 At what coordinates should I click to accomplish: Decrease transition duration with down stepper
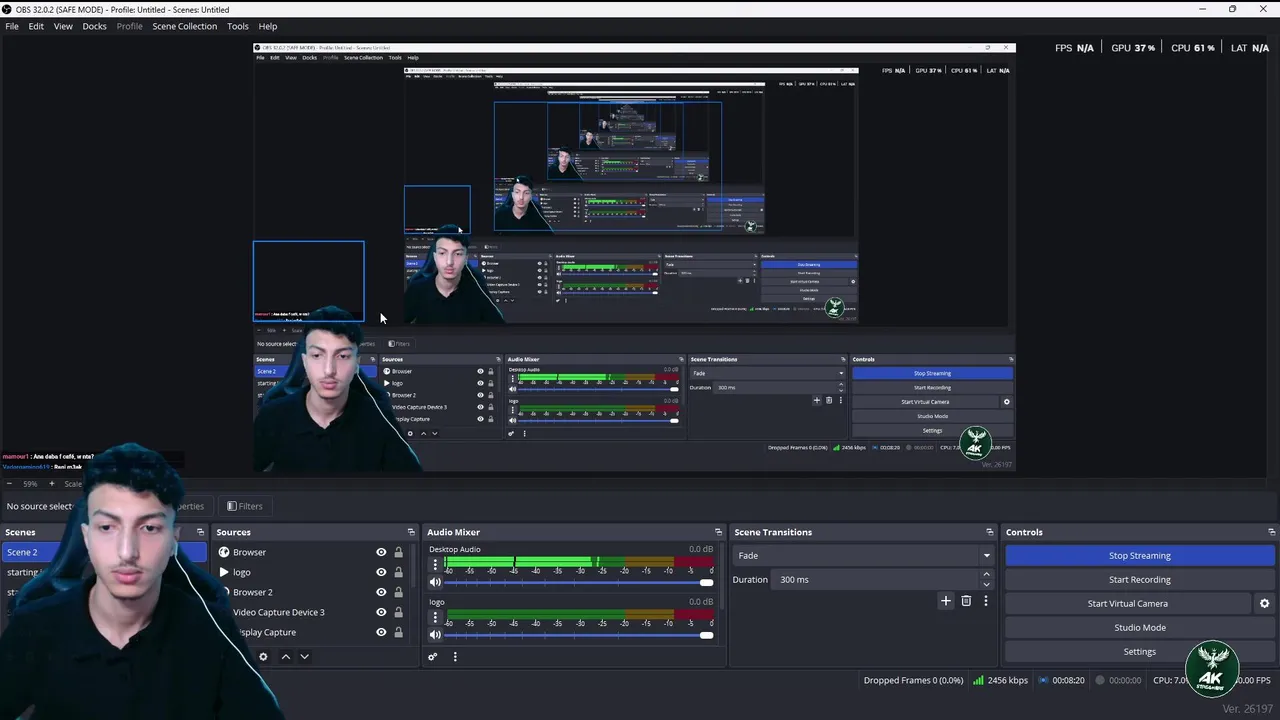coord(987,584)
